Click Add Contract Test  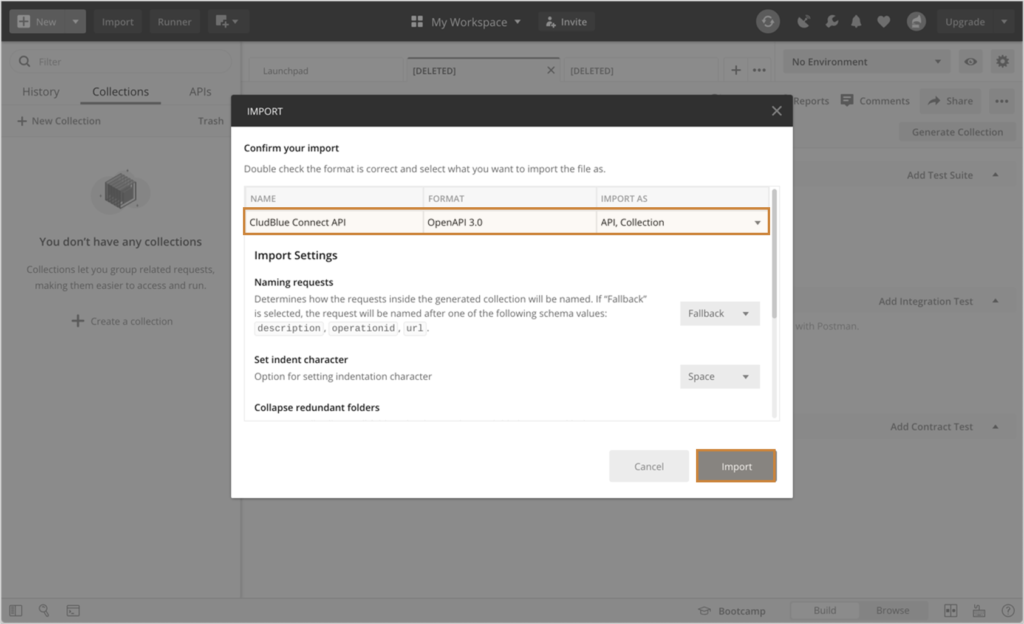(x=931, y=426)
